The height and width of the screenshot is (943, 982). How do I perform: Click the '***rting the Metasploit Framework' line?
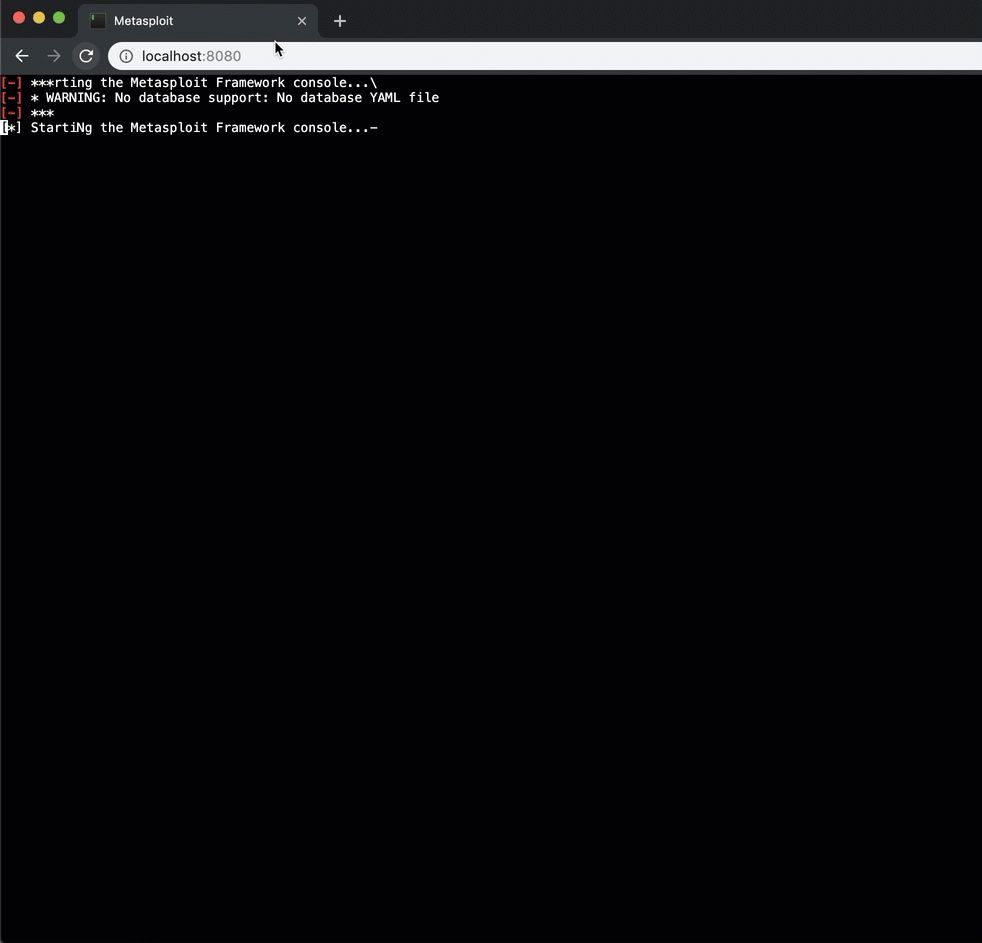point(189,83)
